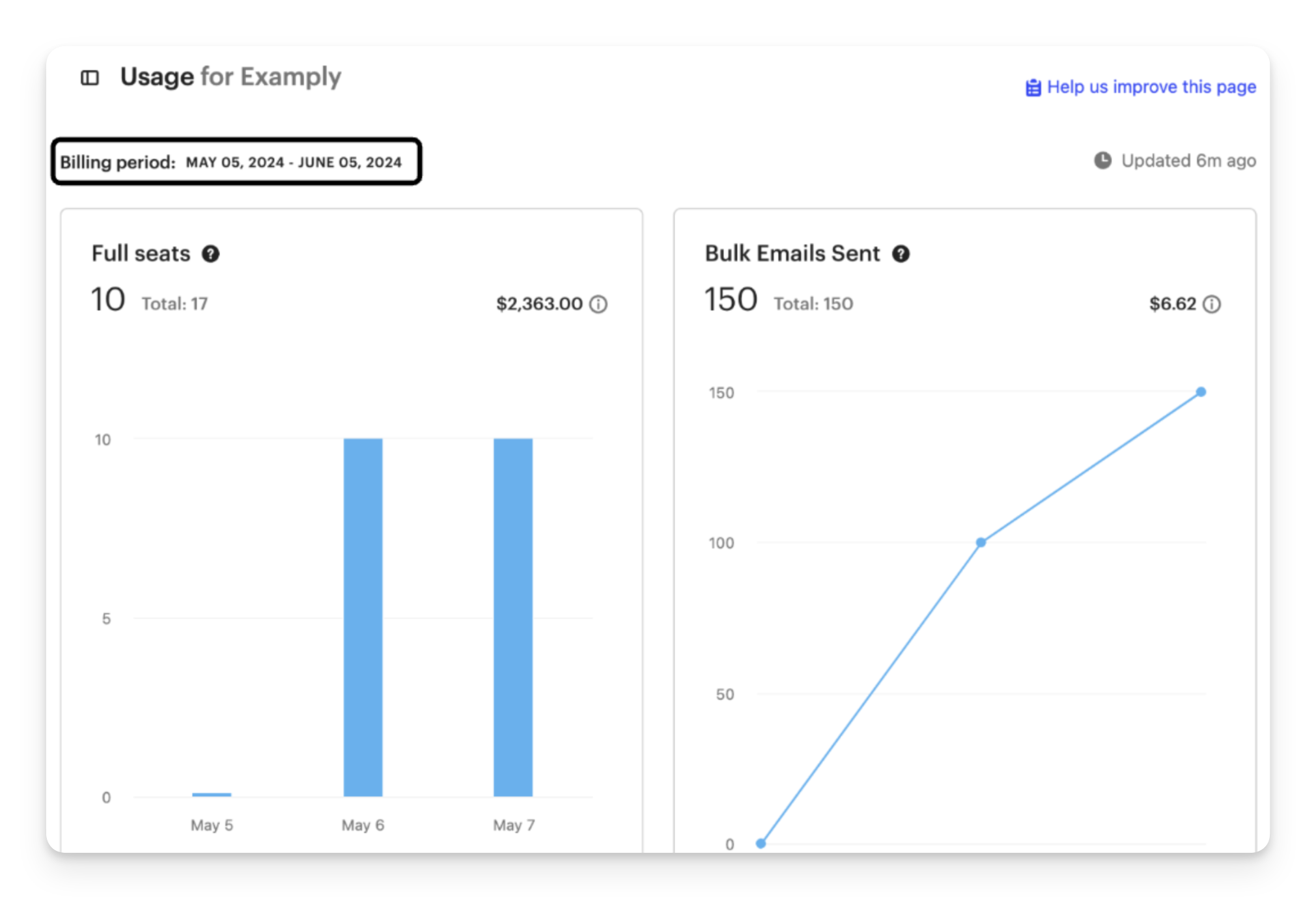This screenshot has width=1316, height=899.
Task: Click the clock icon beside Updated 6m ago
Action: pos(1102,161)
